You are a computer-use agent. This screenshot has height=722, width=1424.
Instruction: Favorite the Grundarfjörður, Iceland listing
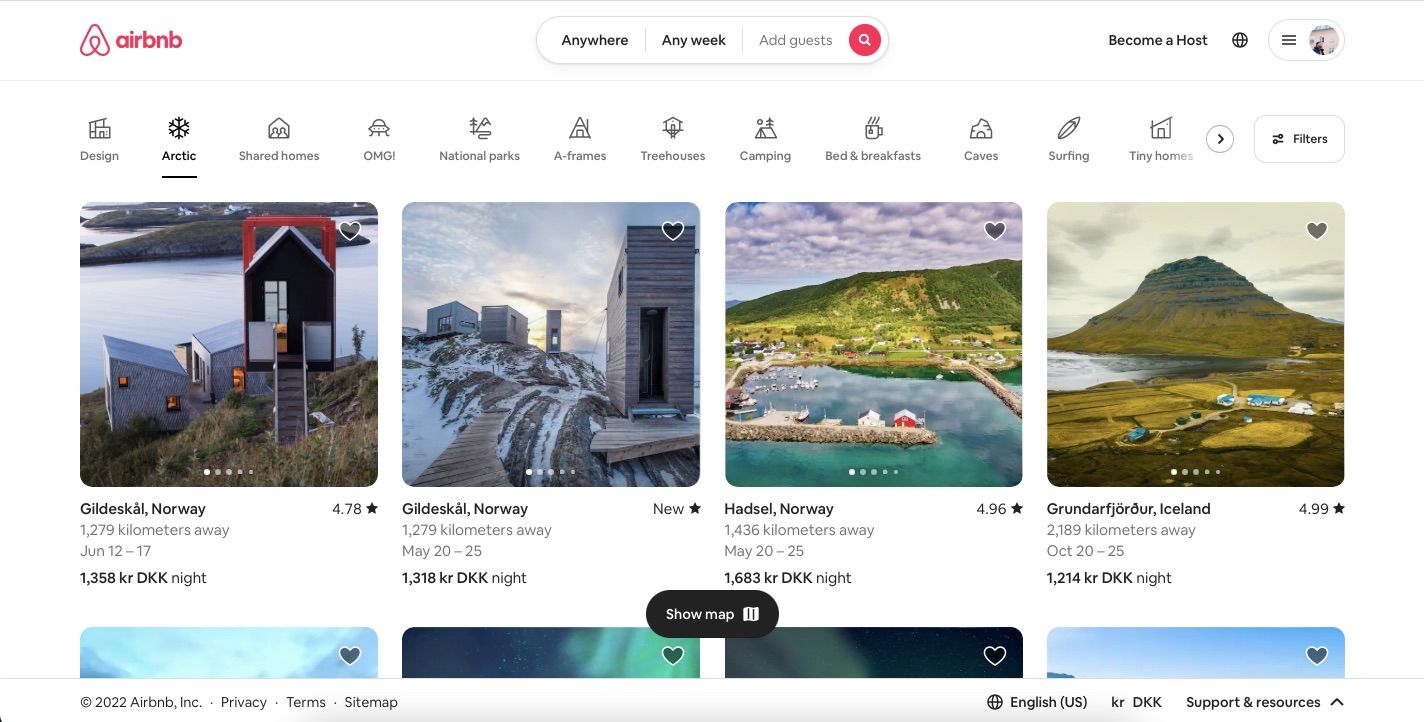[1316, 230]
